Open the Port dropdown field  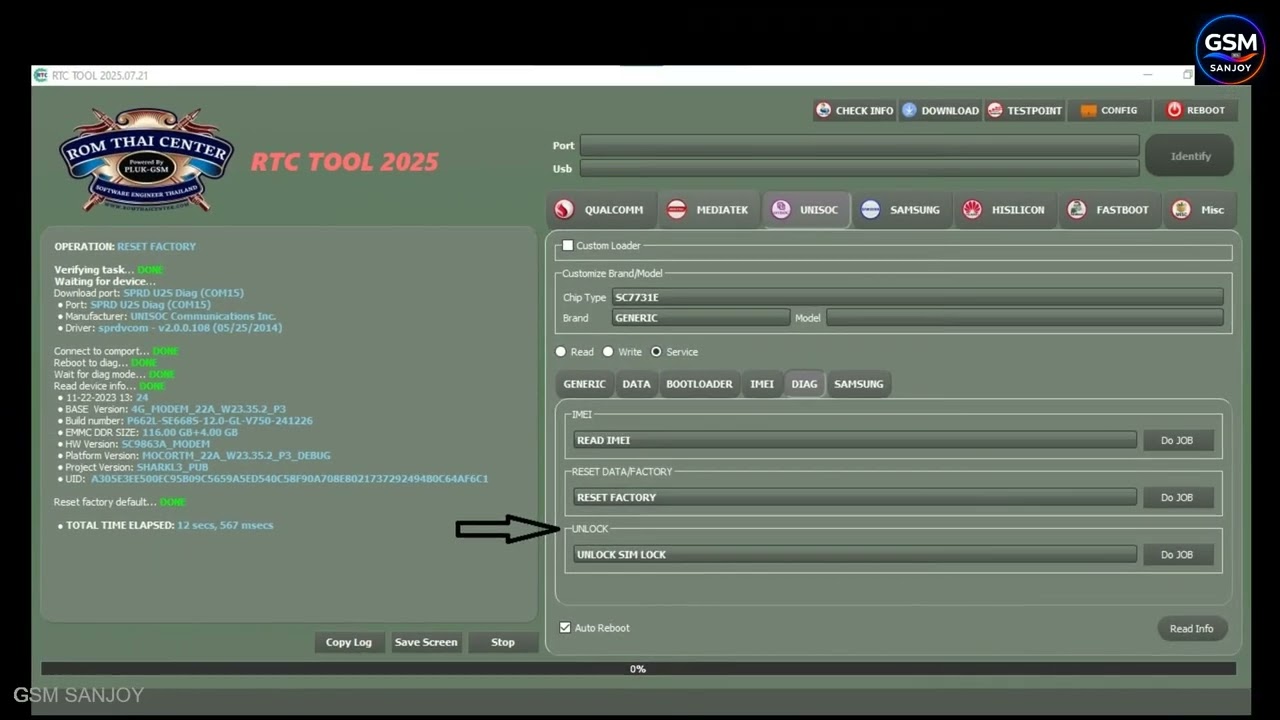859,145
